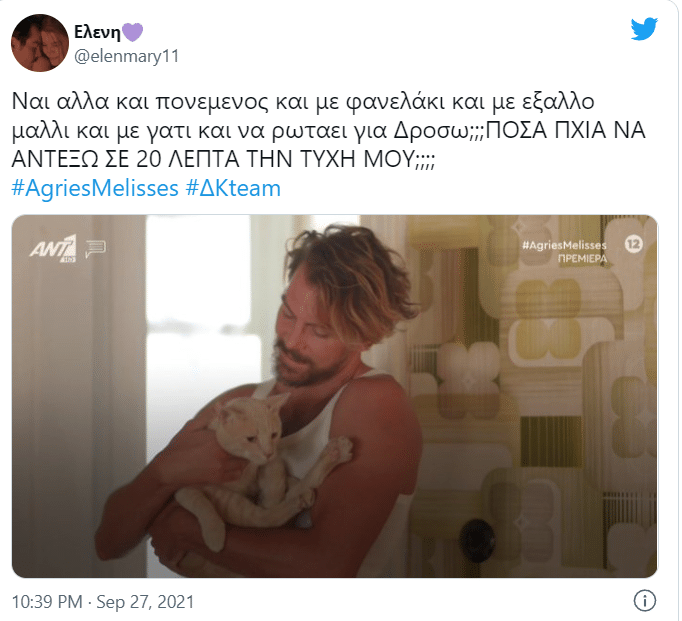Click the 12 age rating badge
Image resolution: width=682 pixels, height=621 pixels.
click(634, 244)
